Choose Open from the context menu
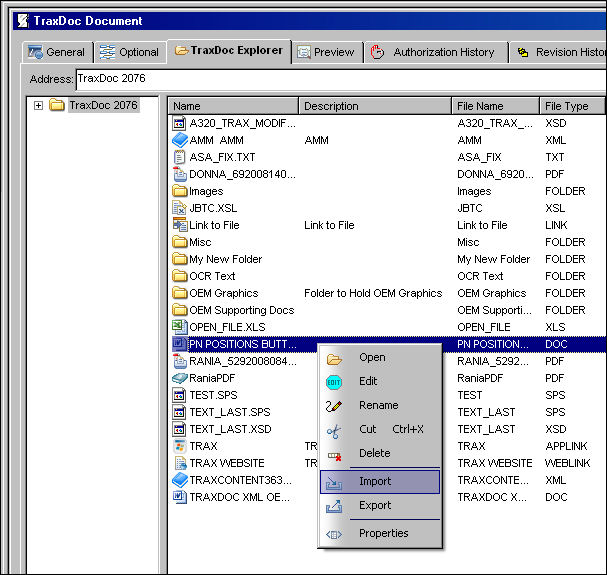 [x=380, y=358]
